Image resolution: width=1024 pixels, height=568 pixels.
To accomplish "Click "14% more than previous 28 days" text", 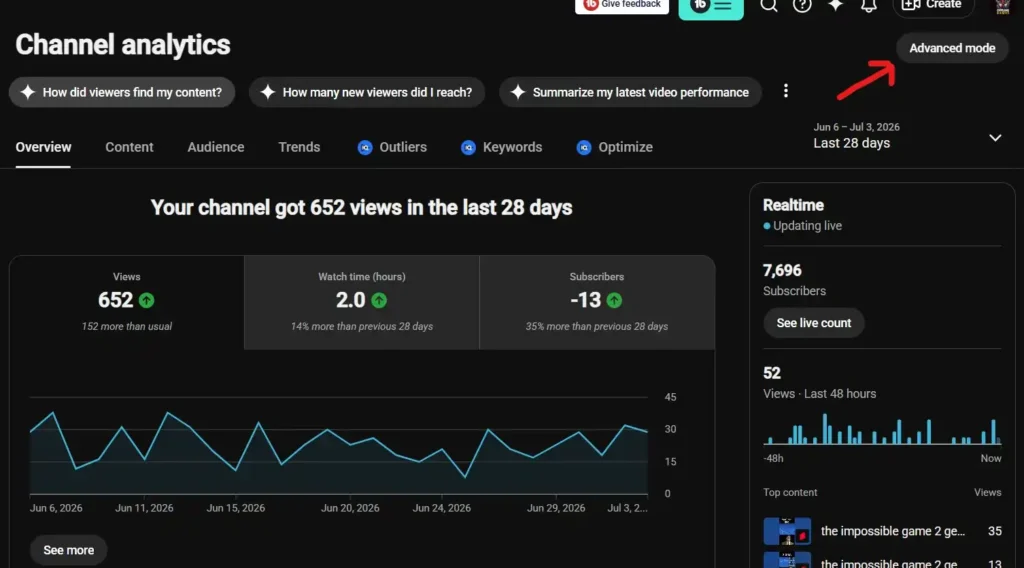I will (x=362, y=326).
